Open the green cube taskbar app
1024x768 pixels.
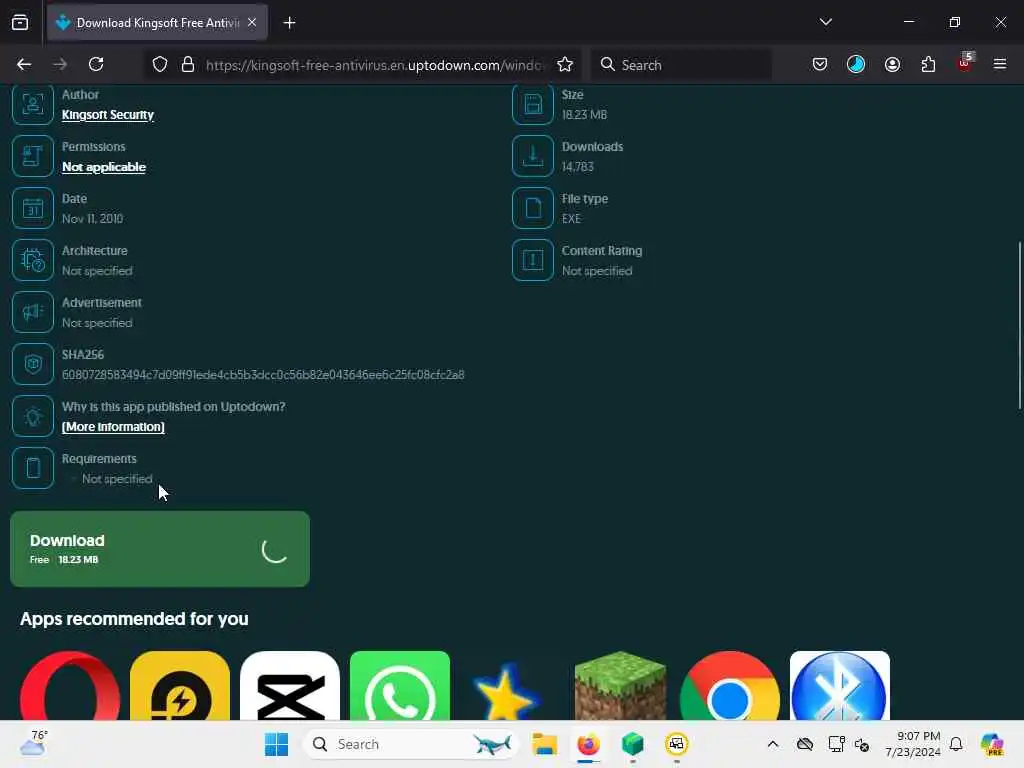(x=632, y=744)
